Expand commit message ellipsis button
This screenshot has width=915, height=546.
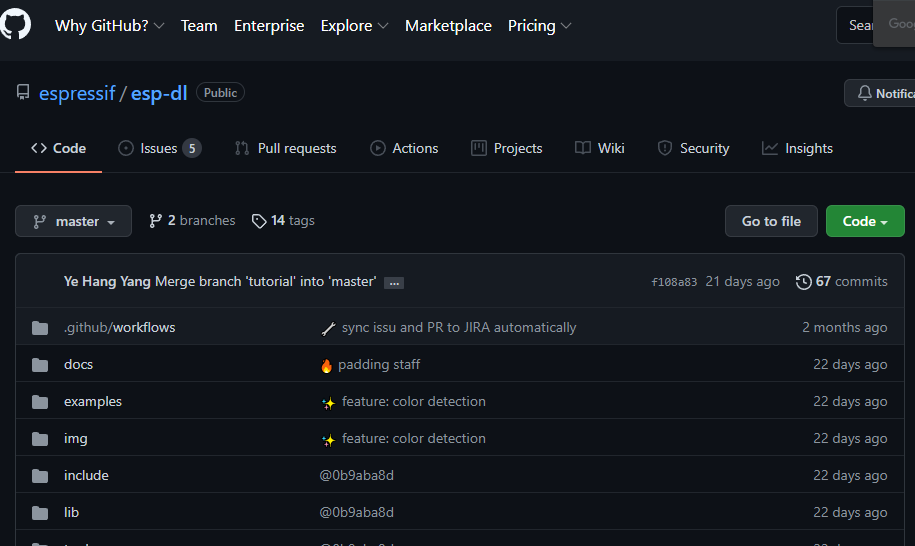coord(394,283)
